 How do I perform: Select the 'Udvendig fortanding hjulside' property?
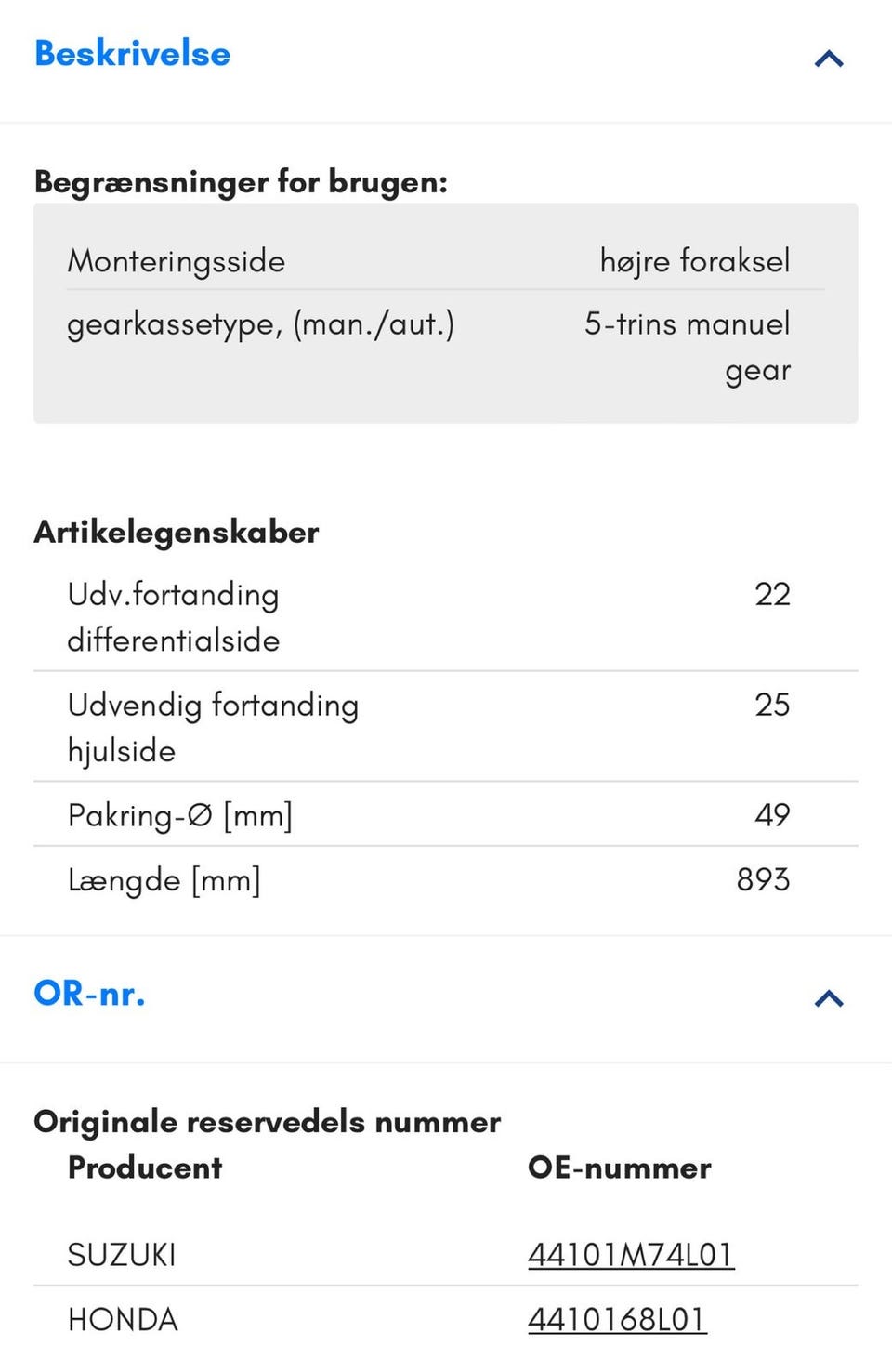click(x=213, y=727)
